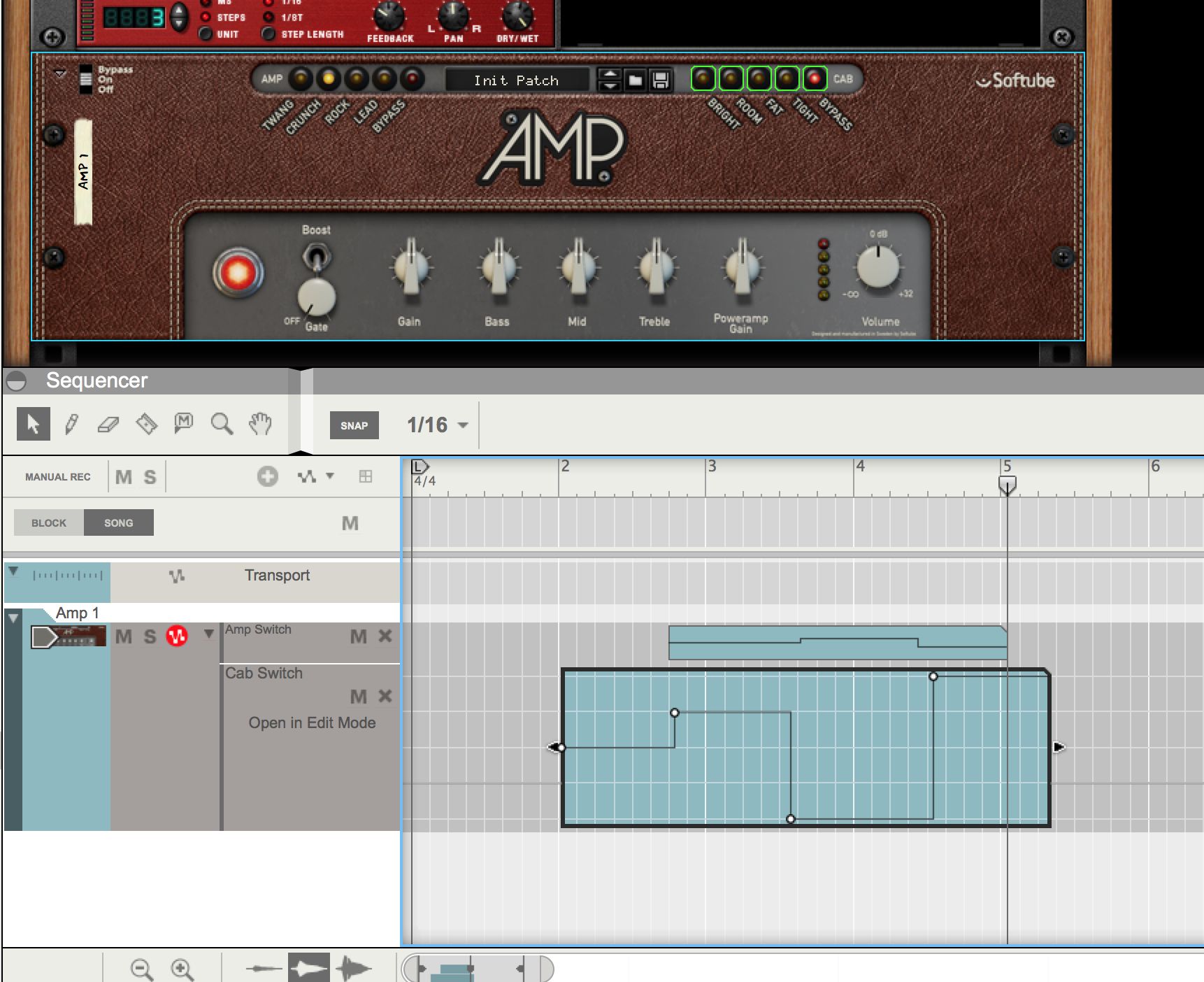Adjust the Treble knob
This screenshot has width=1204, height=982.
pos(655,269)
